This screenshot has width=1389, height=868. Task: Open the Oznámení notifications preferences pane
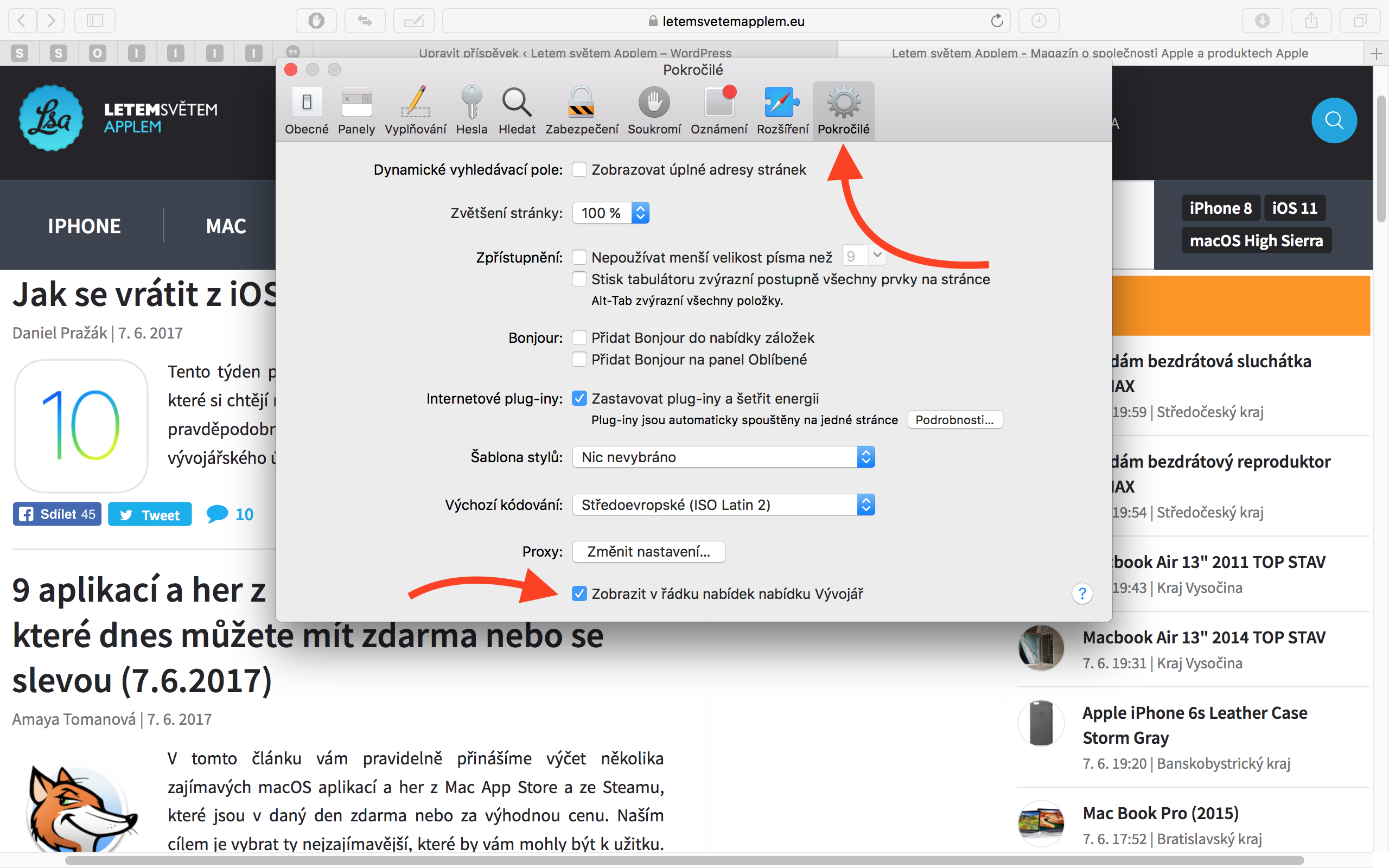tap(718, 110)
